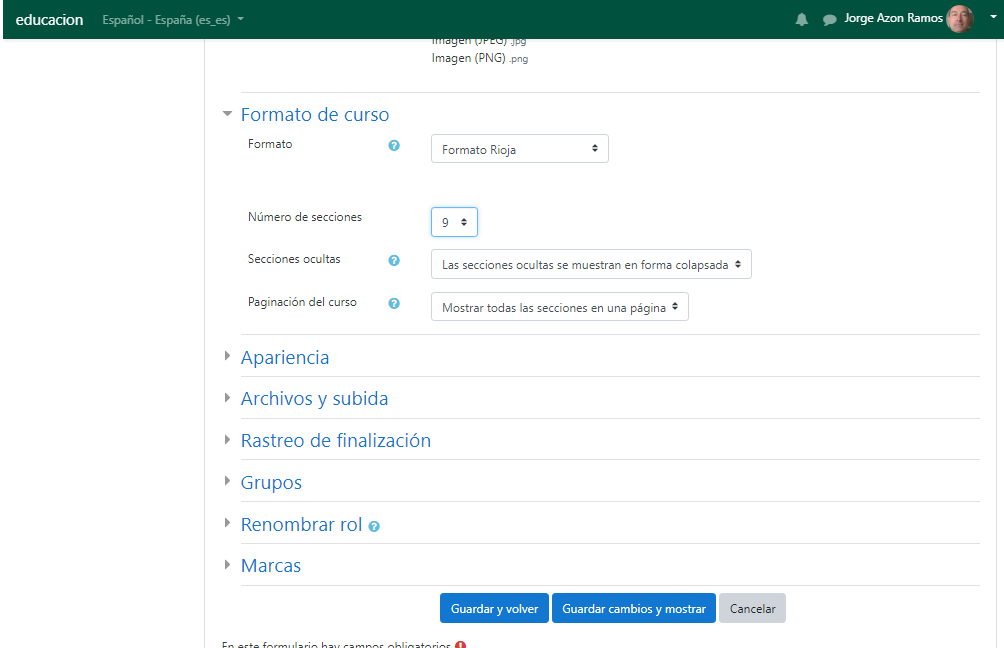The width and height of the screenshot is (1004, 648).
Task: Collapse the Formato de curso section
Action: coord(314,115)
